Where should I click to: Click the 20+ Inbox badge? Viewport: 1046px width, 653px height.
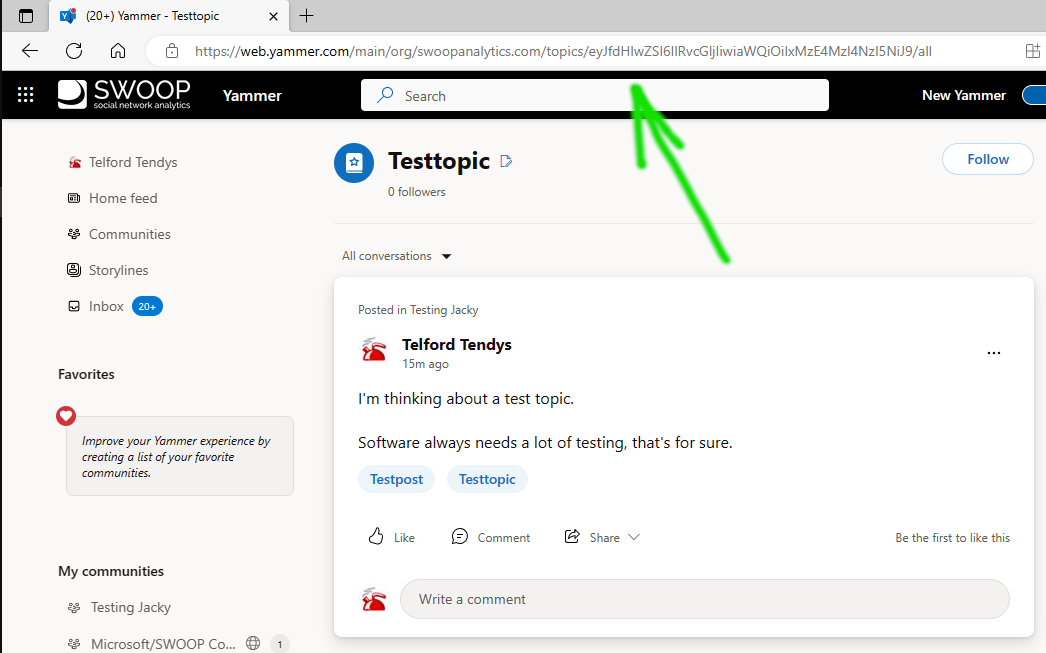[x=147, y=306]
